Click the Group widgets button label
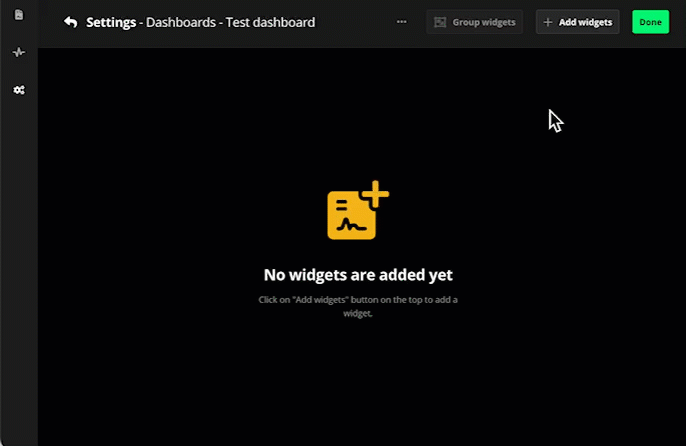The image size is (686, 446). click(x=484, y=22)
